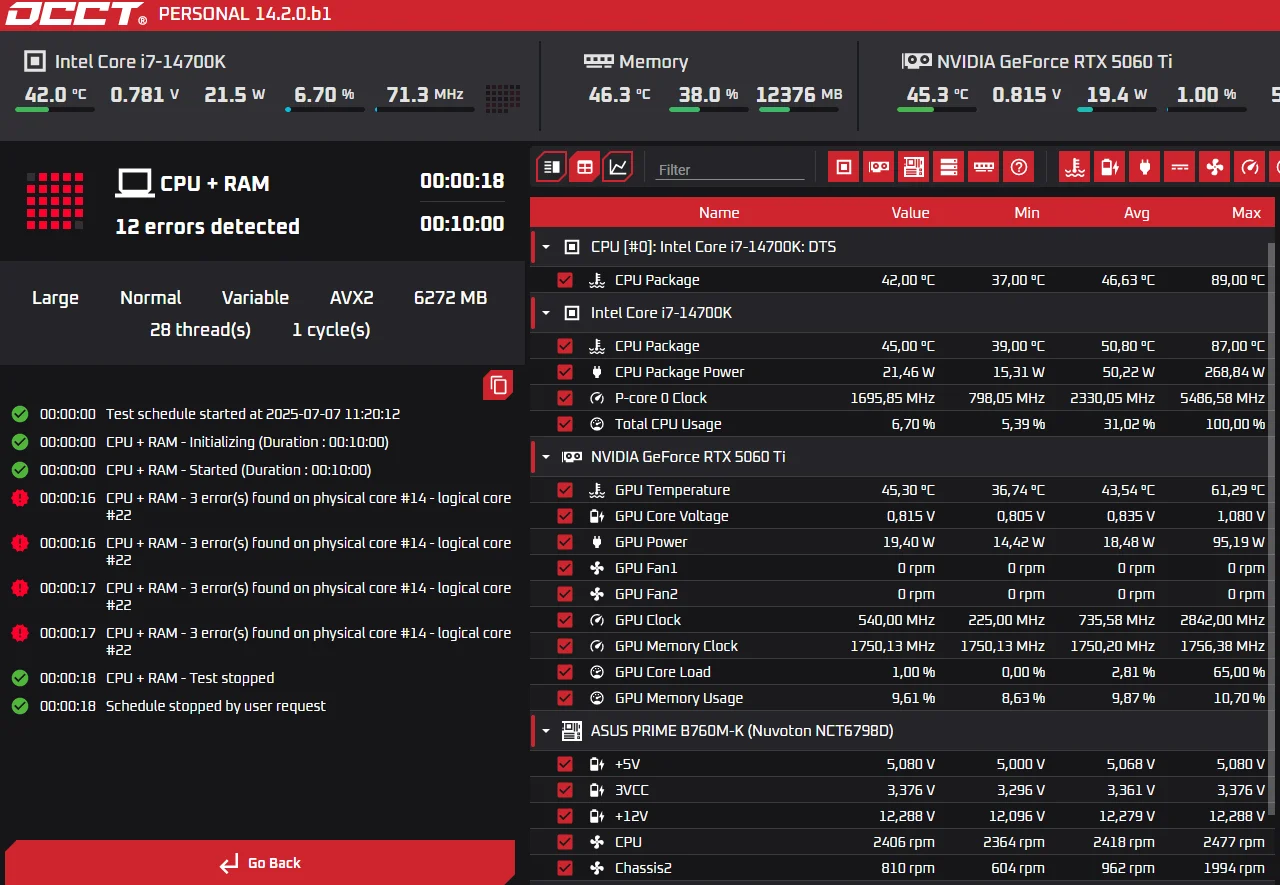Viewport: 1280px width, 885px height.
Task: Toggle the speedometer clock sensor filter icon
Action: [1250, 167]
